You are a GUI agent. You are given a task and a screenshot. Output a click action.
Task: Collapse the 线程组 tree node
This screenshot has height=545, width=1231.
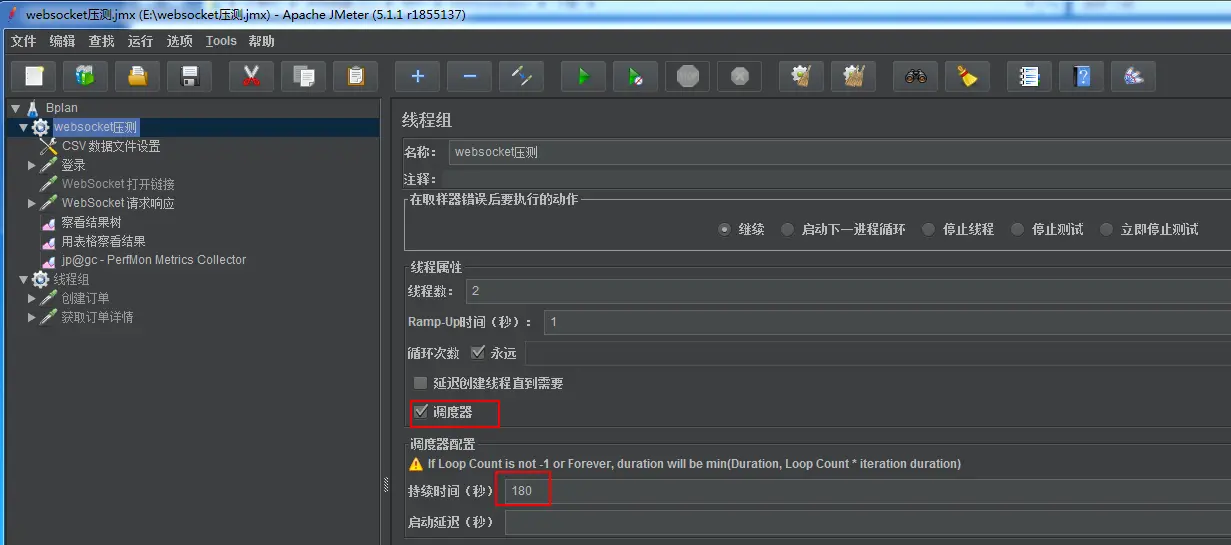click(x=24, y=279)
